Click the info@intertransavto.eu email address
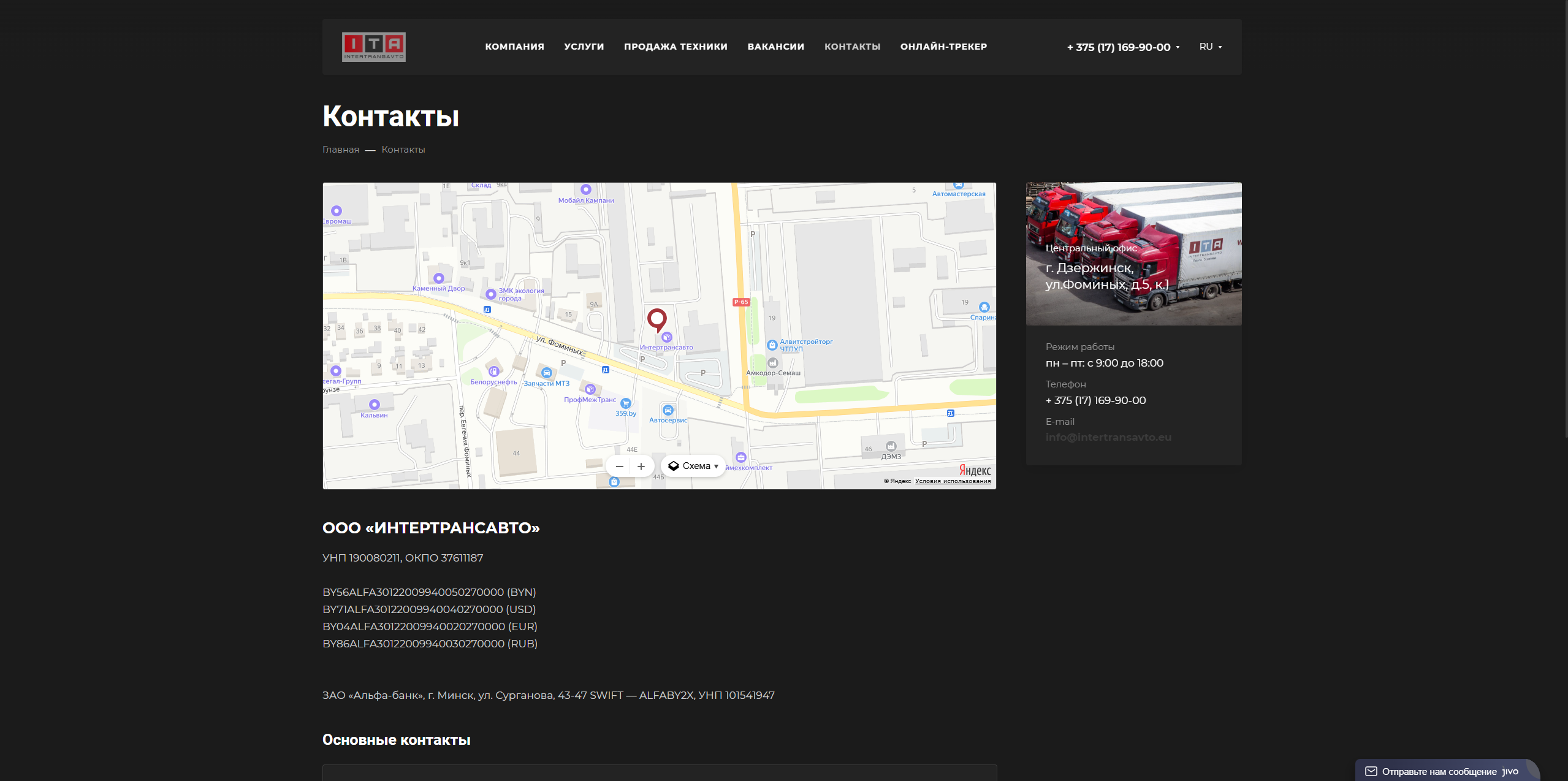This screenshot has width=1568, height=781. coord(1108,436)
